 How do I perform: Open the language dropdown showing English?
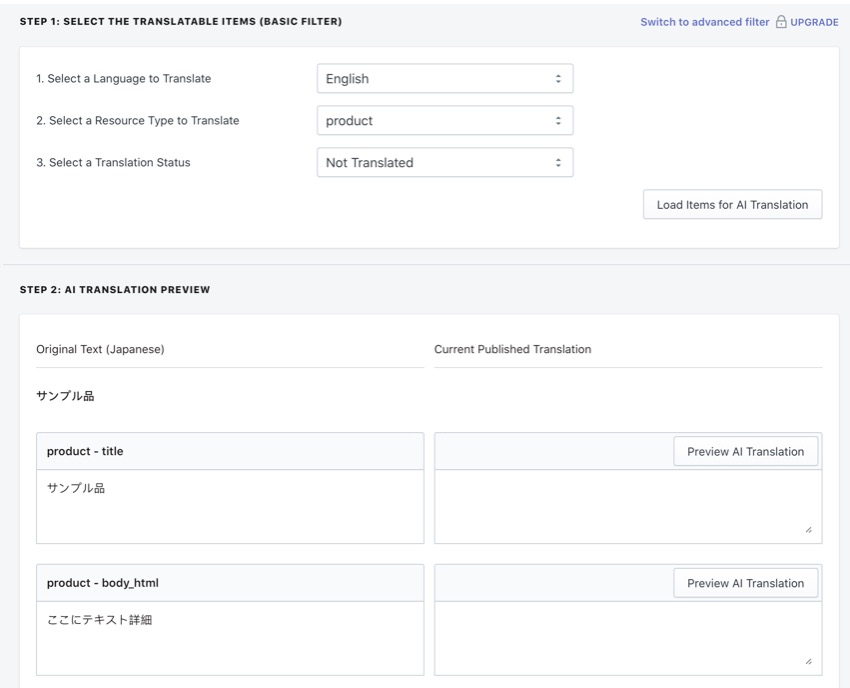(x=445, y=79)
